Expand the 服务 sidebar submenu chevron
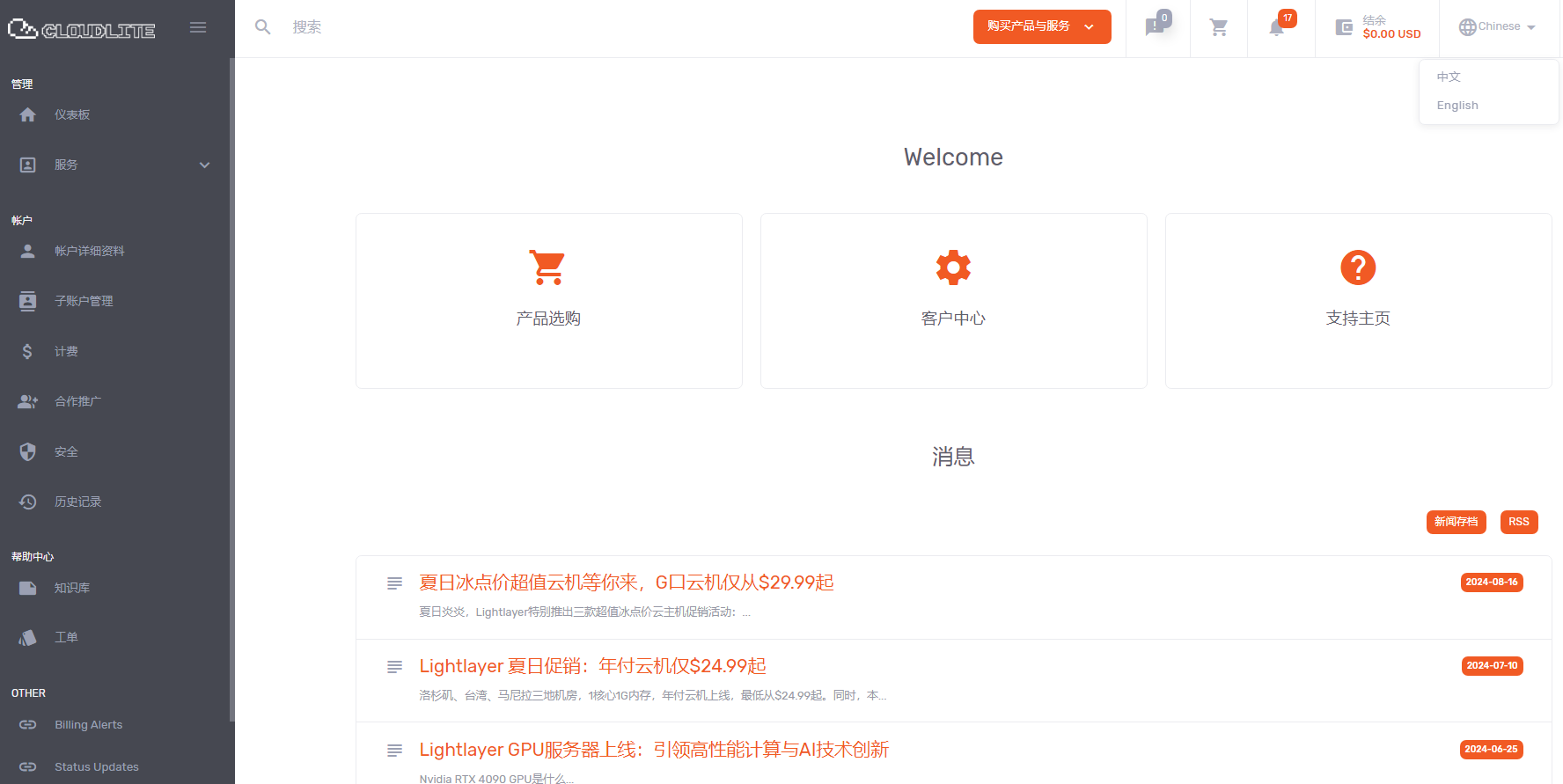Screen dimensions: 1563x784 [205, 165]
